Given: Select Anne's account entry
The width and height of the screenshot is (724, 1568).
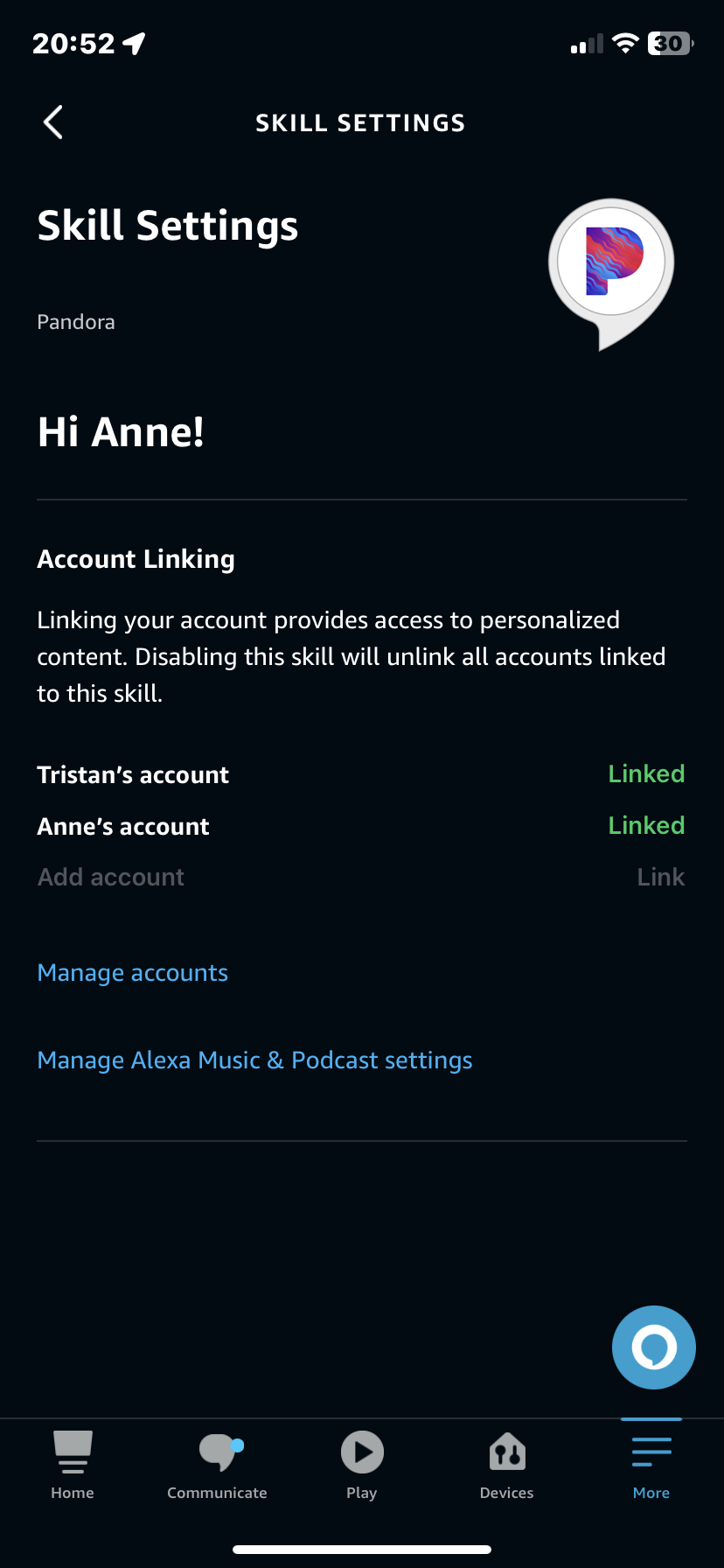Looking at the screenshot, I should click(x=123, y=826).
